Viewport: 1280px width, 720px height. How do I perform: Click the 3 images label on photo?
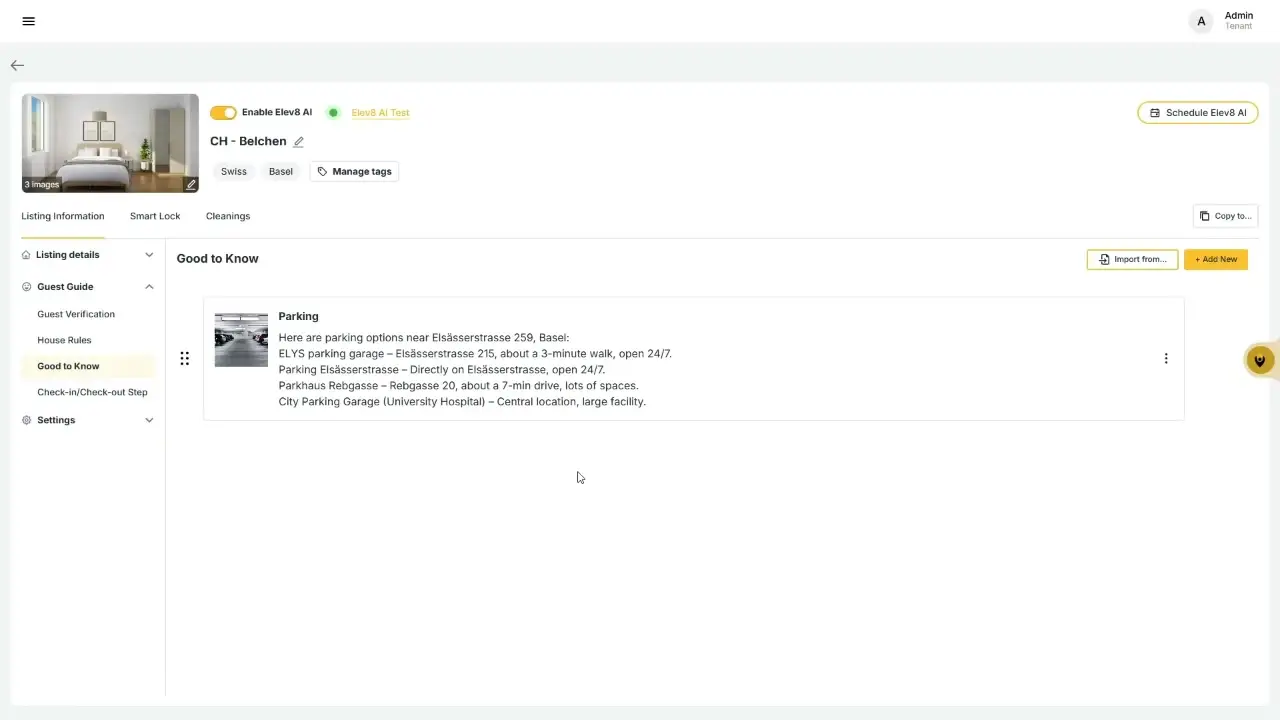42,185
